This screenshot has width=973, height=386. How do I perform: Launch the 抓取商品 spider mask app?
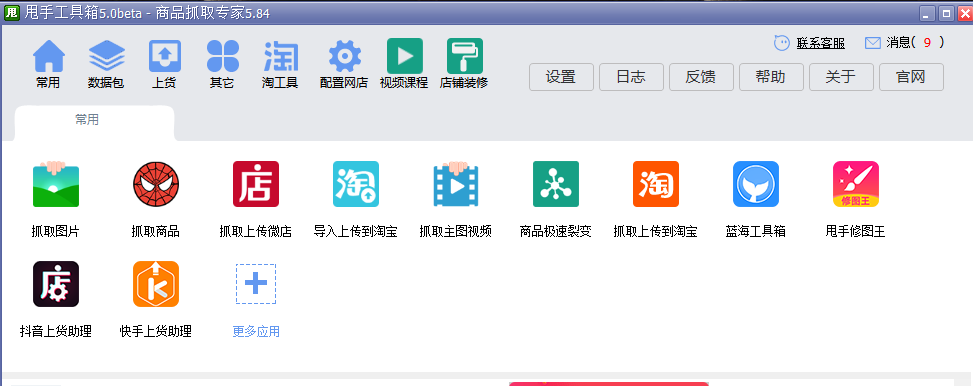pos(156,184)
